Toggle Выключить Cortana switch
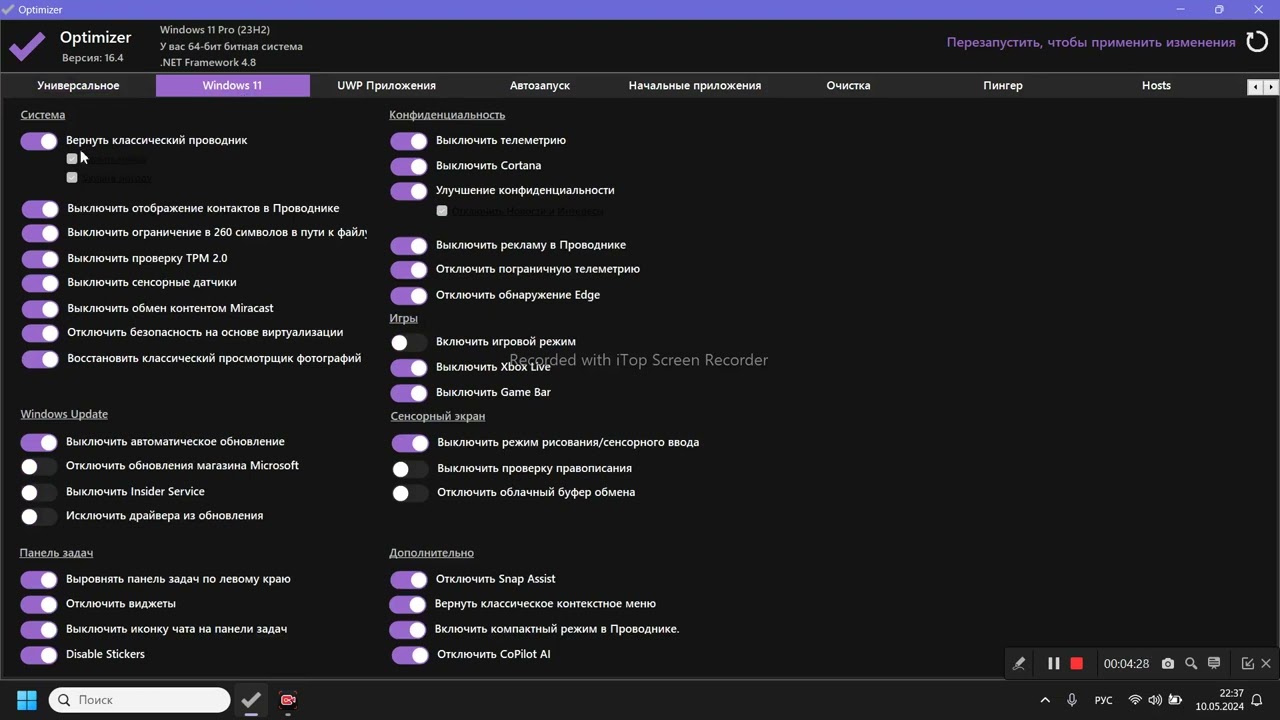Image resolution: width=1280 pixels, height=720 pixels. [x=409, y=166]
